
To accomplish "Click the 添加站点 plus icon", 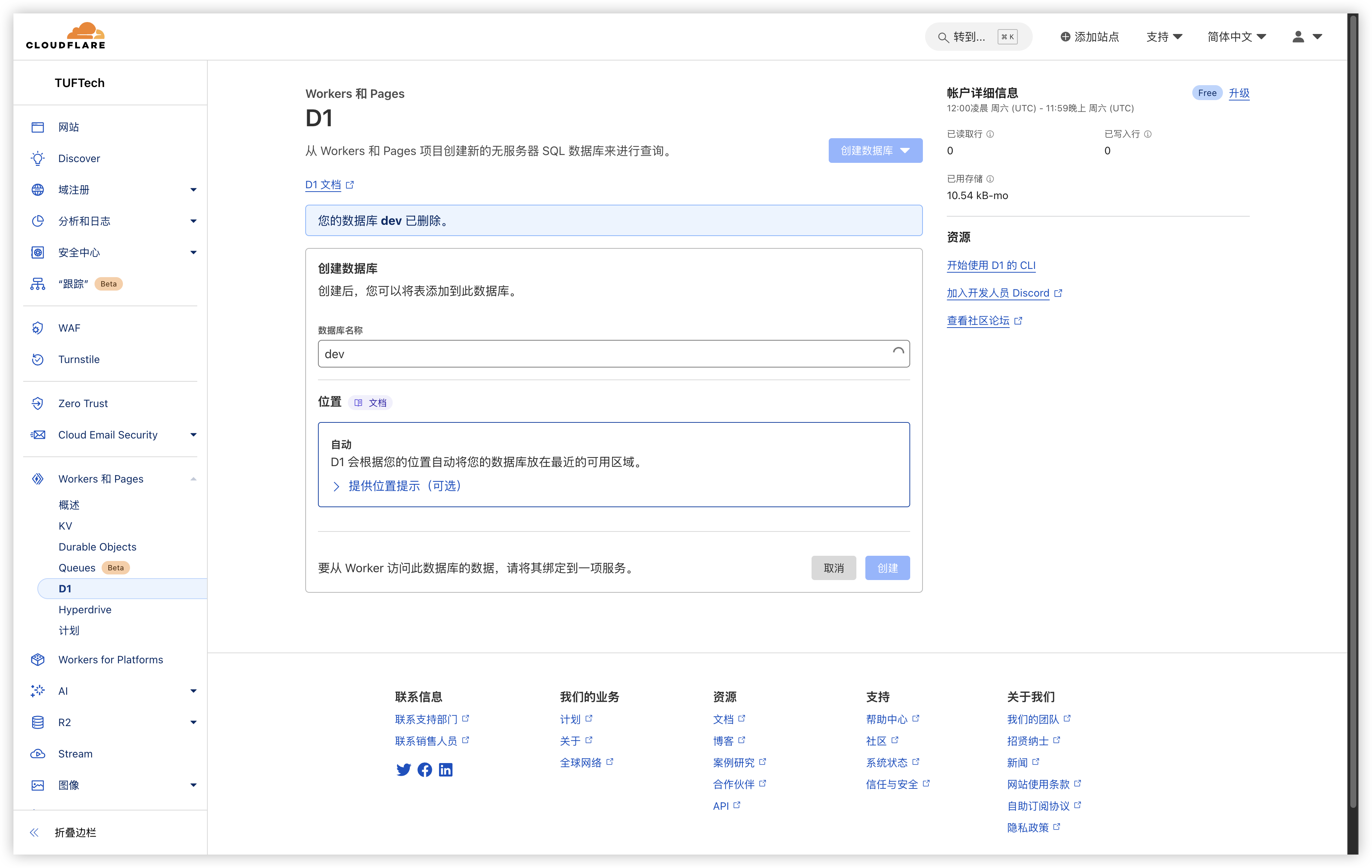I will [1066, 37].
